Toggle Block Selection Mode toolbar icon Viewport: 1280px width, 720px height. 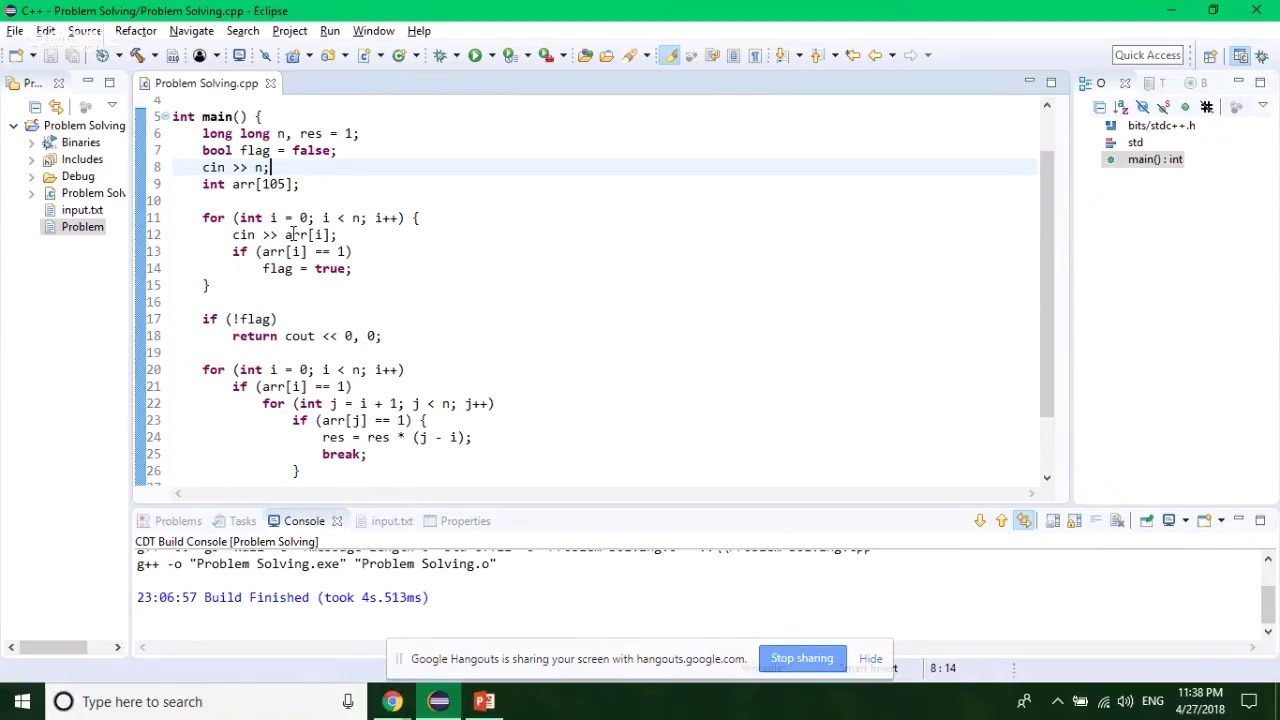pyautogui.click(x=733, y=55)
